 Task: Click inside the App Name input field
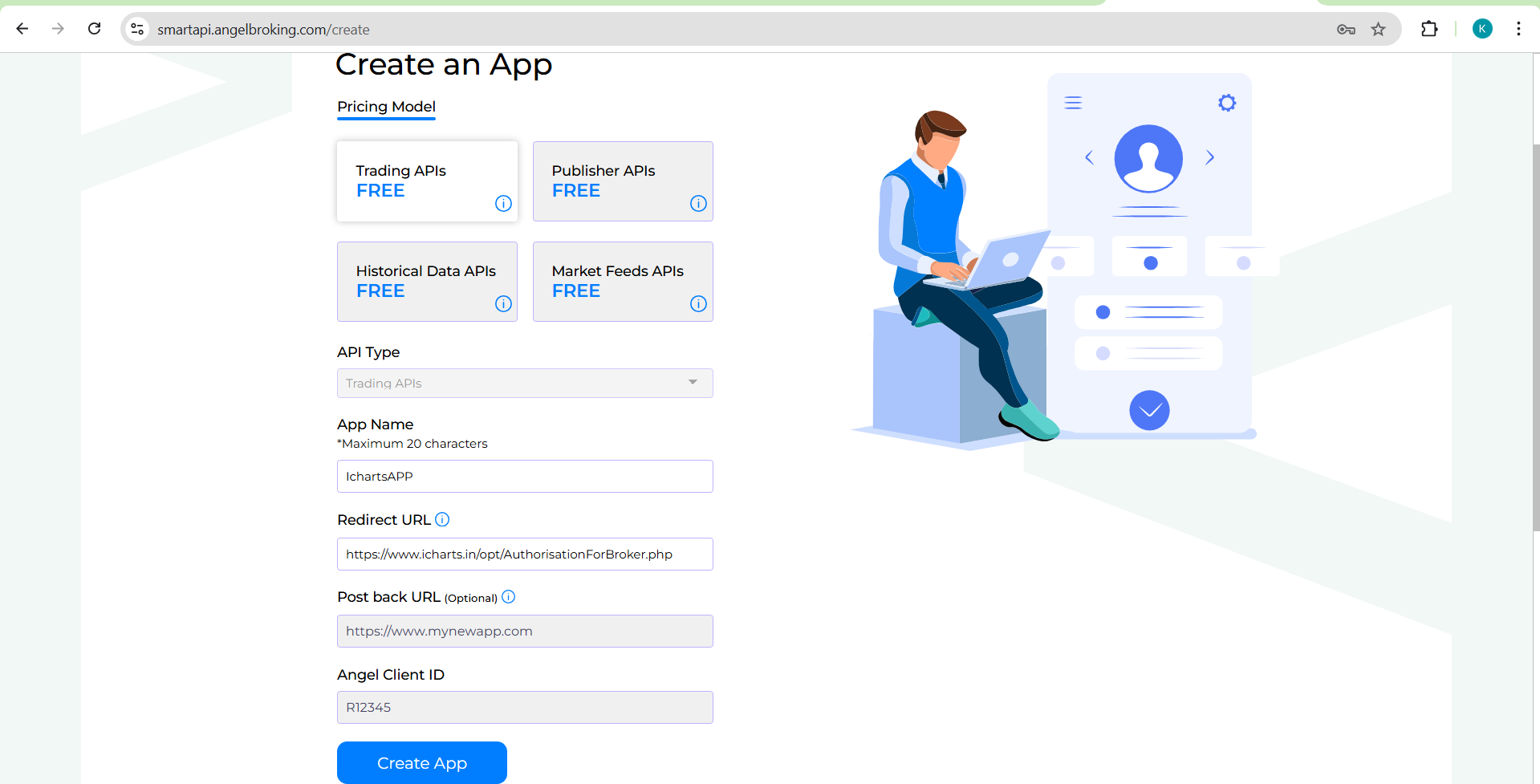coord(525,476)
